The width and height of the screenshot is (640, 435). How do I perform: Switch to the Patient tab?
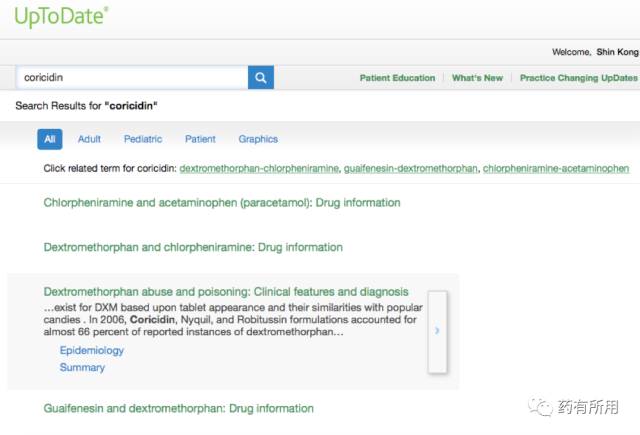point(200,139)
